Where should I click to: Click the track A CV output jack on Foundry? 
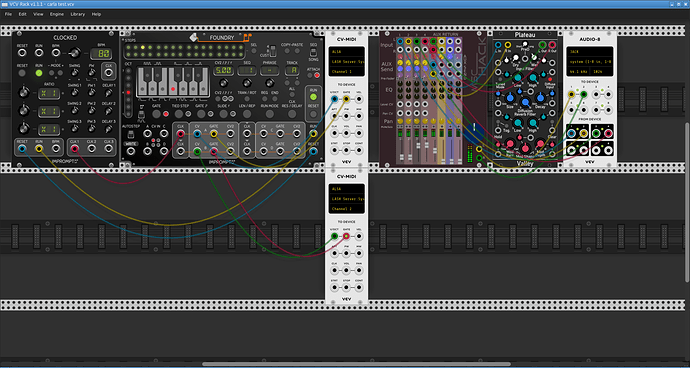(197, 134)
